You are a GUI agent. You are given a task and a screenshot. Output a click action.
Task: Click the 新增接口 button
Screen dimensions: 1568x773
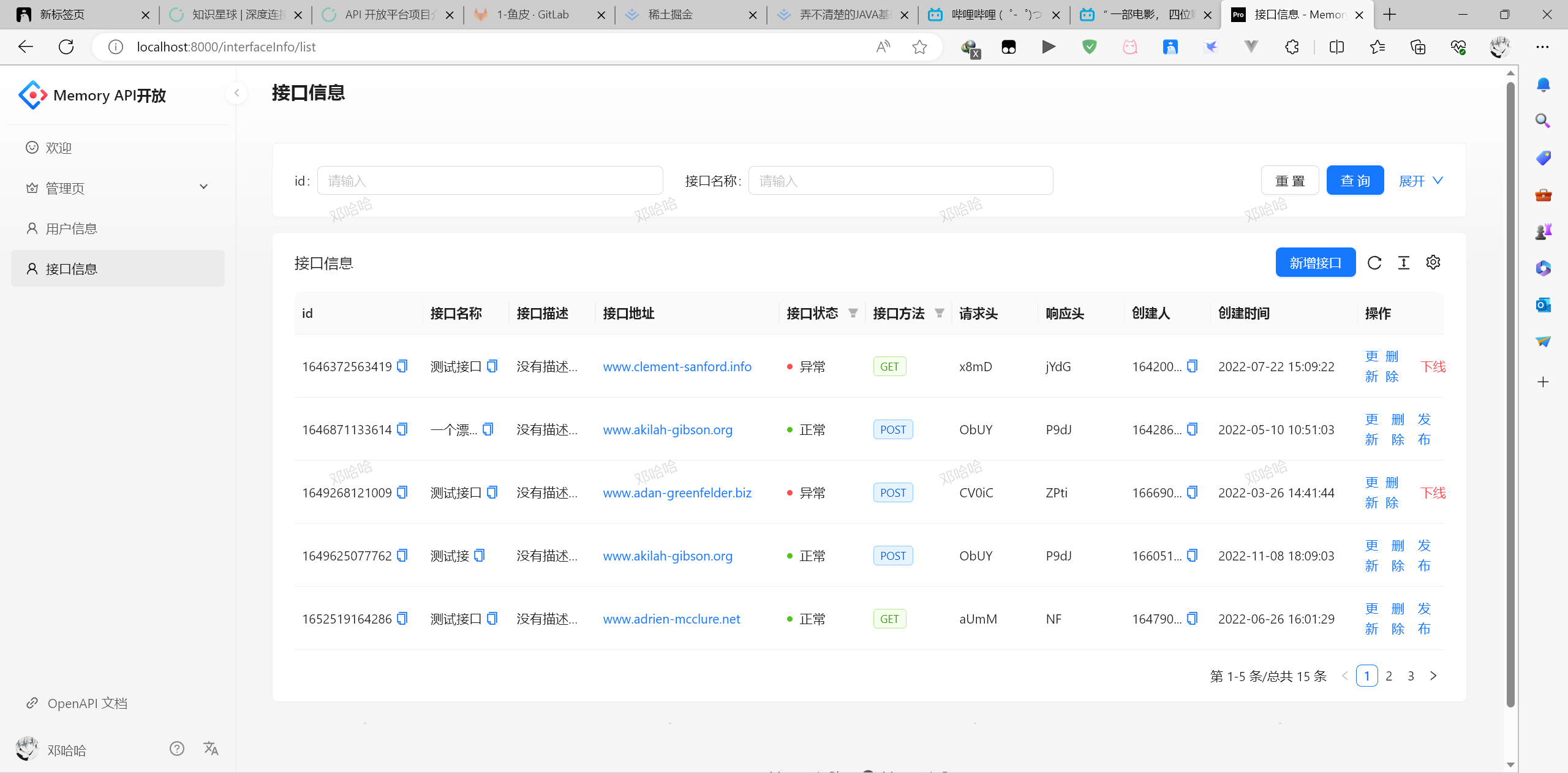click(1316, 263)
